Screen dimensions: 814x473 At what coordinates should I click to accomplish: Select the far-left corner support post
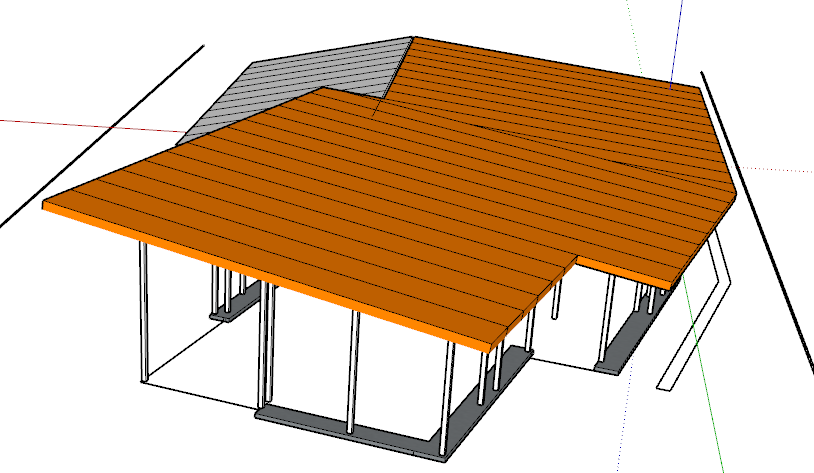(x=144, y=313)
